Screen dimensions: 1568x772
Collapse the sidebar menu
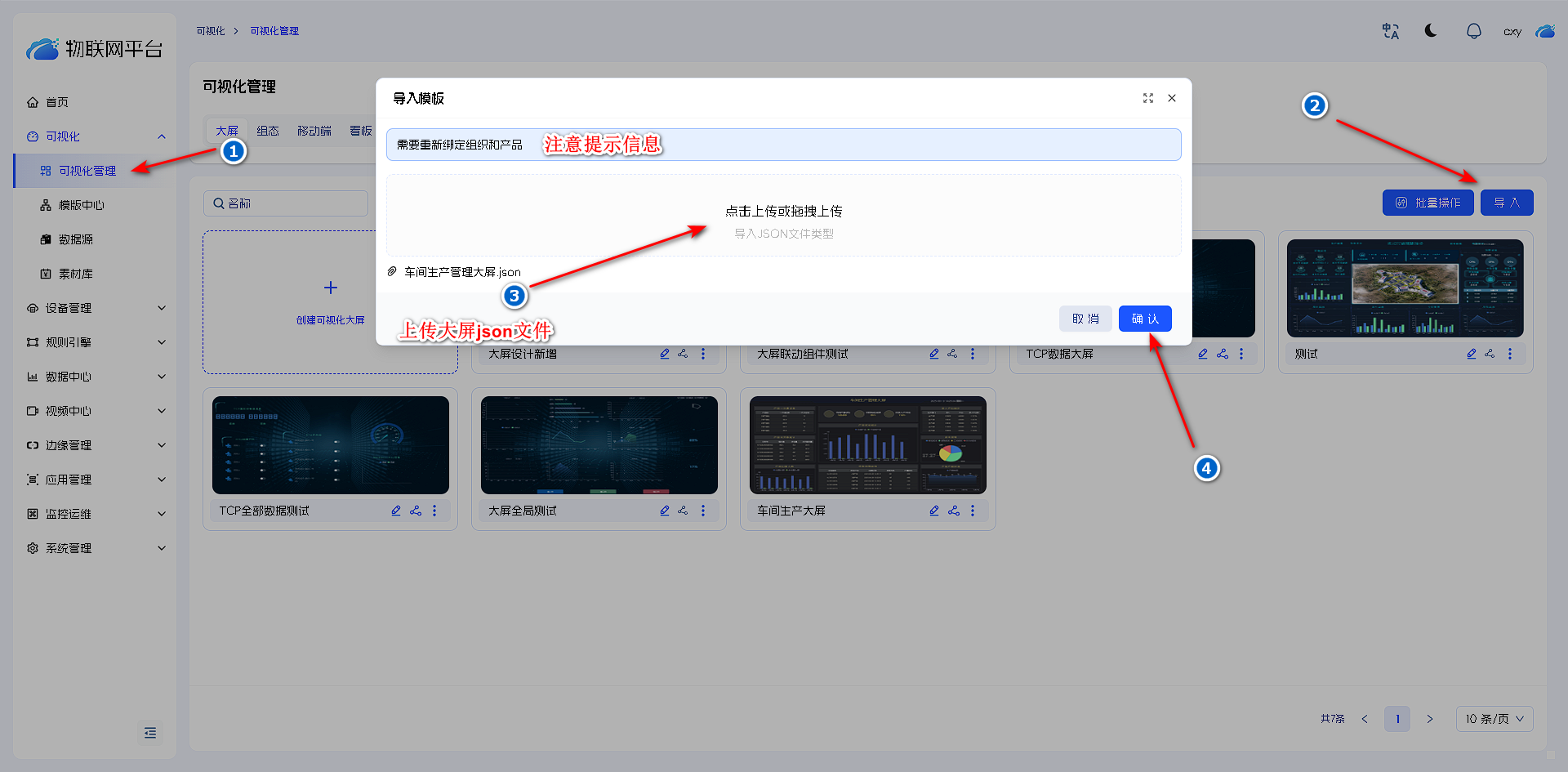point(150,733)
